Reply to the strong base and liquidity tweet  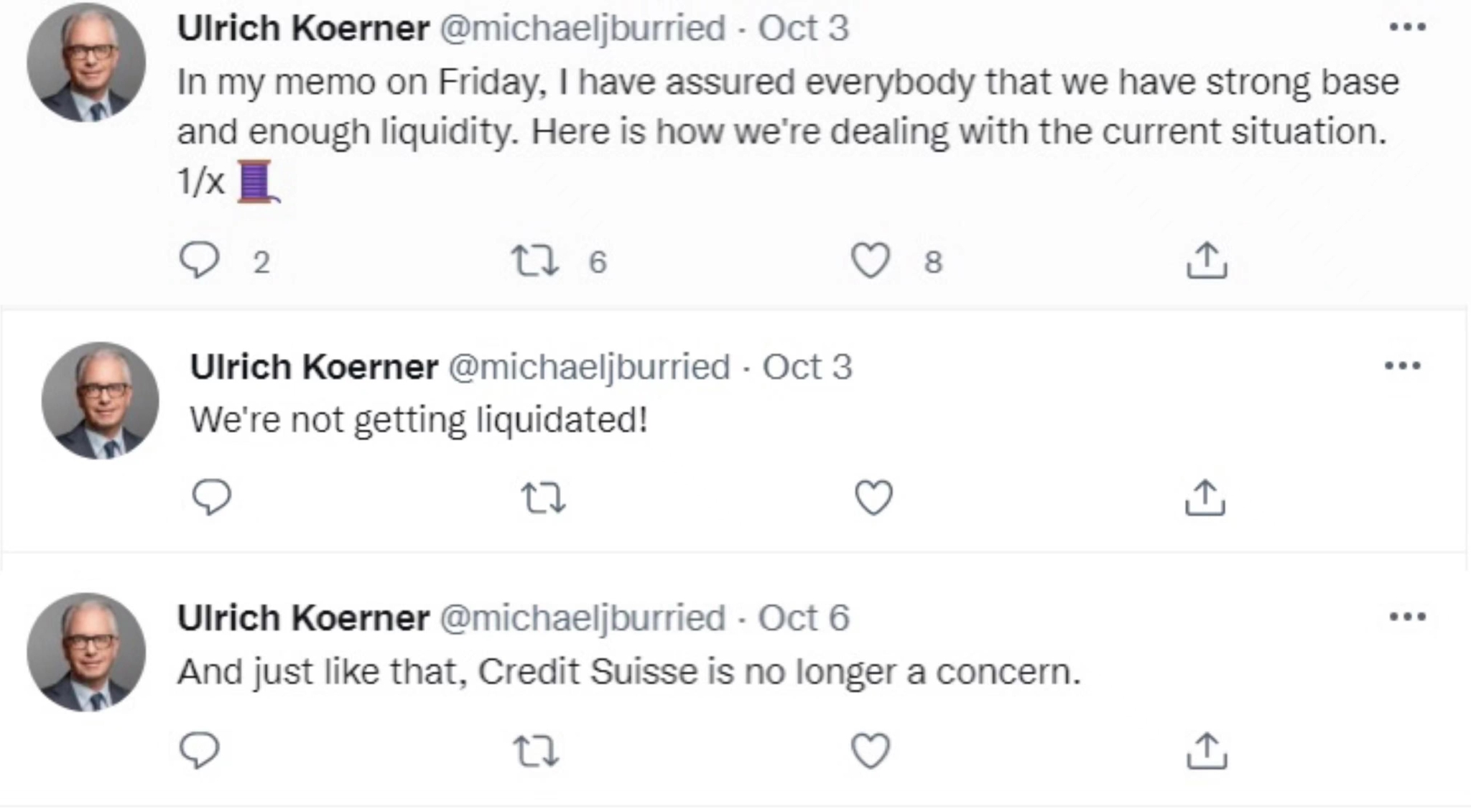199,260
